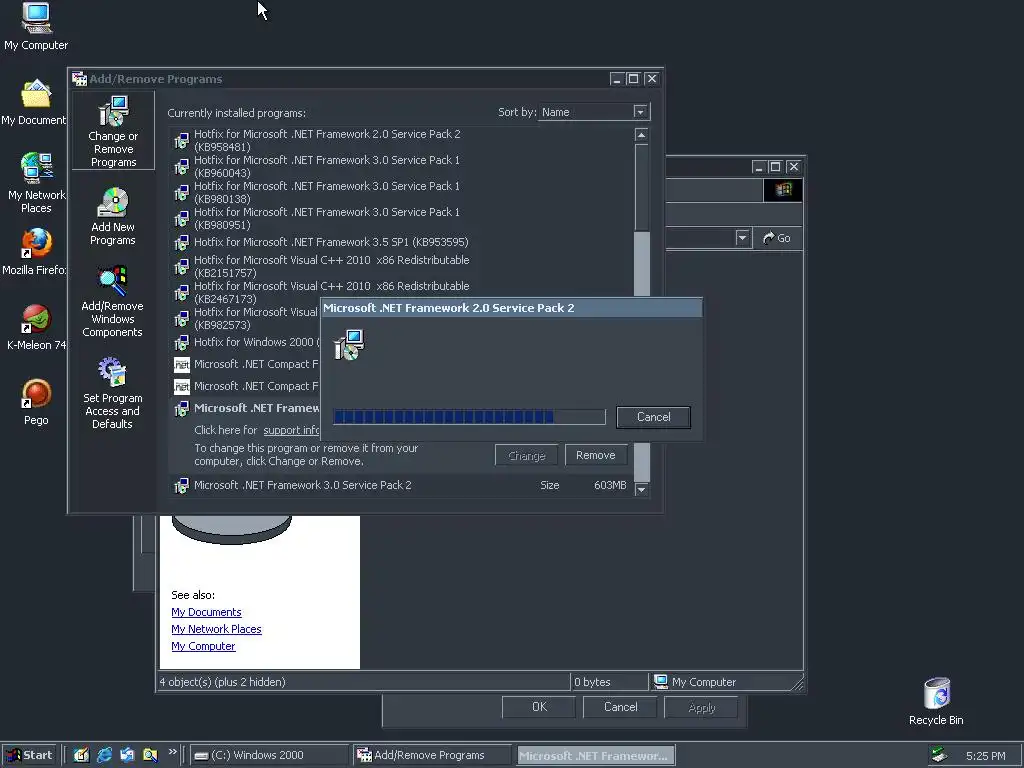Open Change or Remove Programs sidebar icon
Viewport: 1024px width, 768px height.
pyautogui.click(x=113, y=131)
